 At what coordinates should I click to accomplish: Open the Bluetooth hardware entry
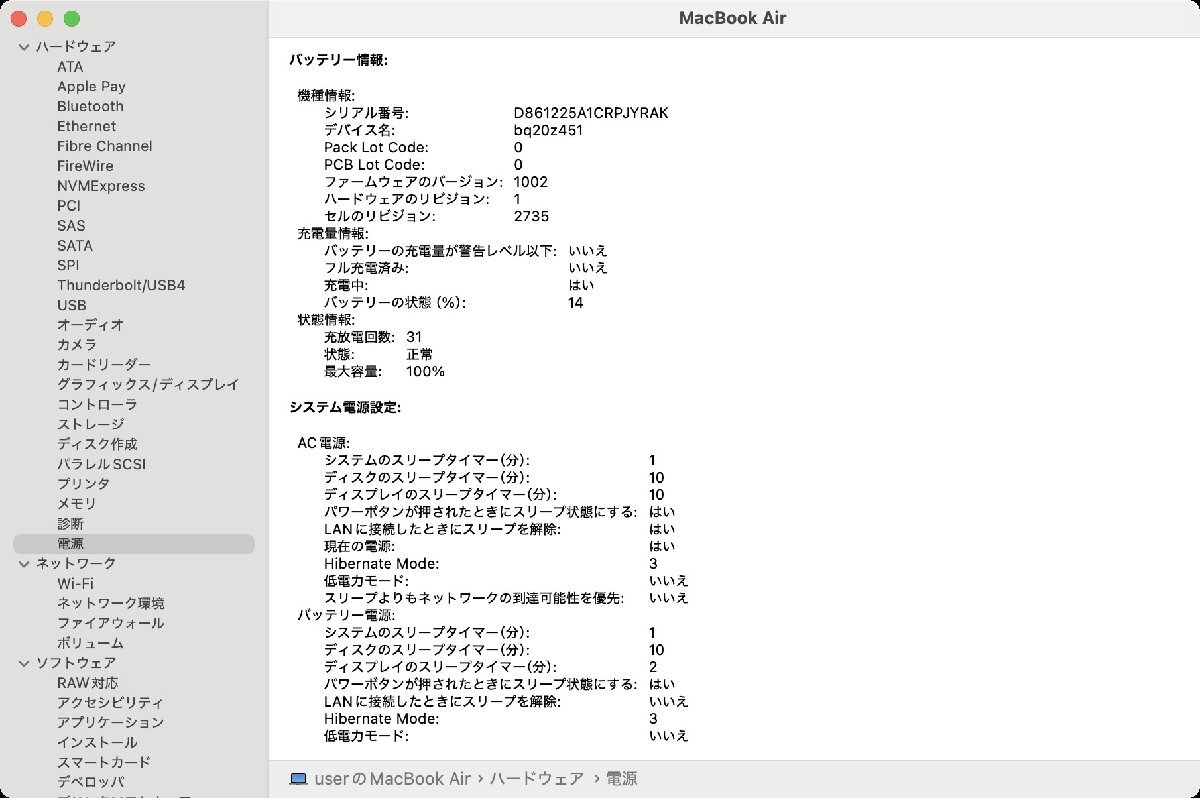(90, 106)
